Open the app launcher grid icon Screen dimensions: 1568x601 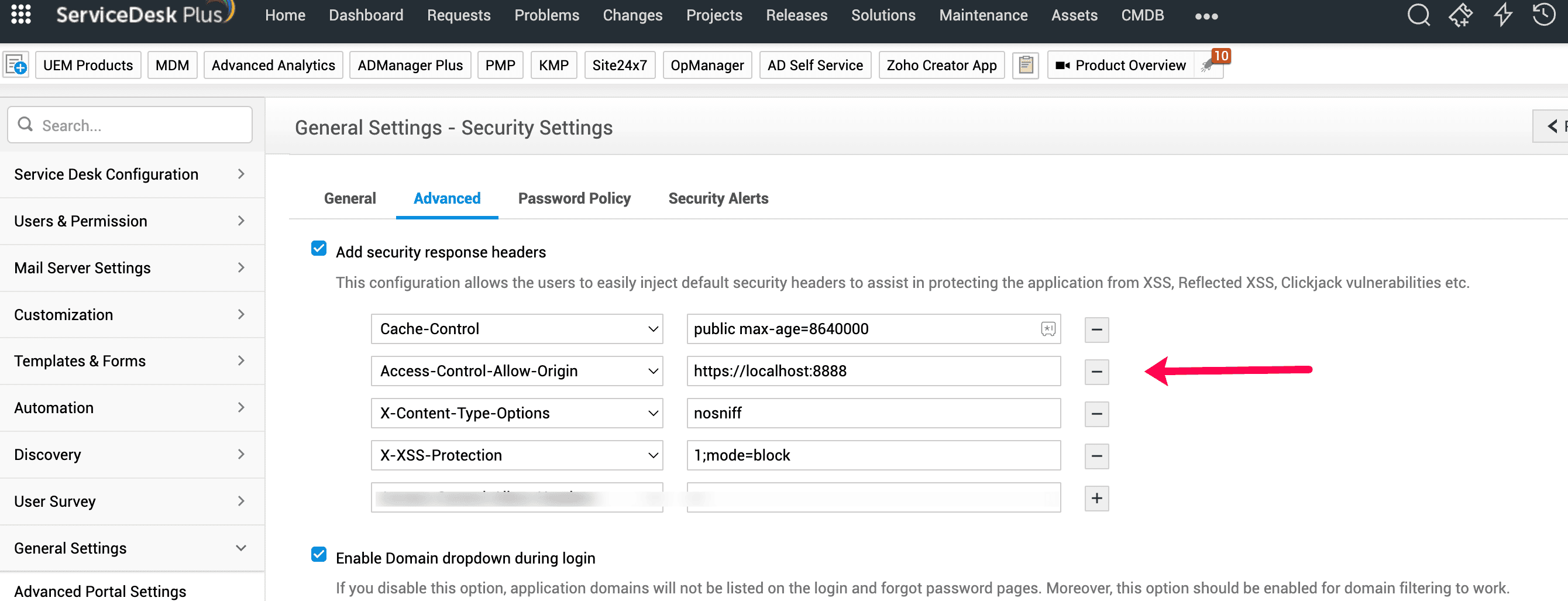(x=20, y=14)
